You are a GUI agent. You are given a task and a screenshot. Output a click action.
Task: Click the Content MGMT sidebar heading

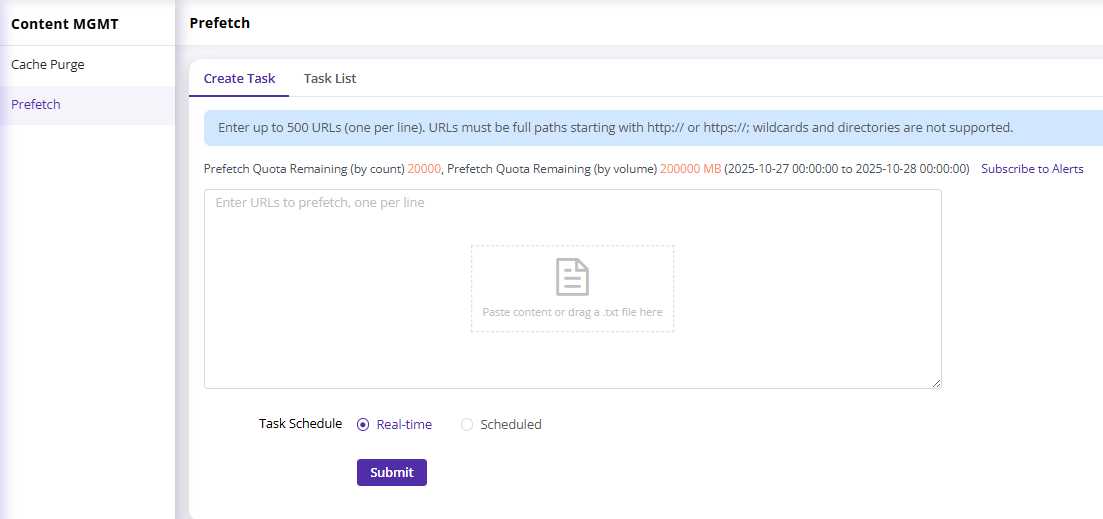coord(65,24)
